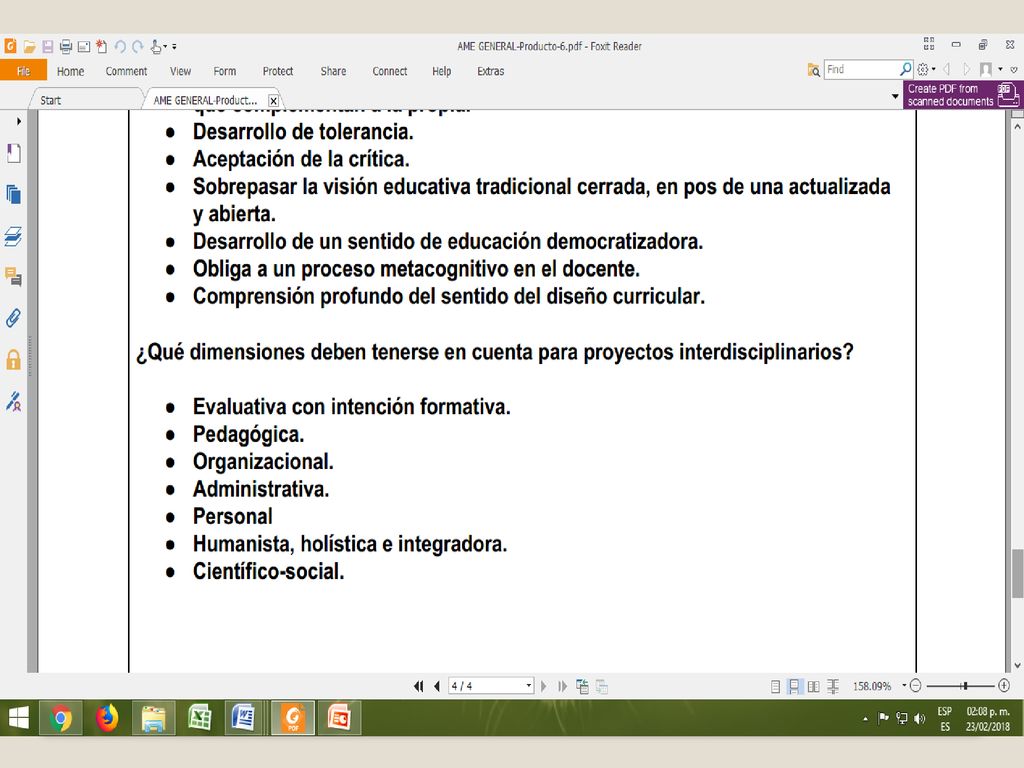Click the zoom slider handle
This screenshot has height=768, width=1024.
pos(965,686)
